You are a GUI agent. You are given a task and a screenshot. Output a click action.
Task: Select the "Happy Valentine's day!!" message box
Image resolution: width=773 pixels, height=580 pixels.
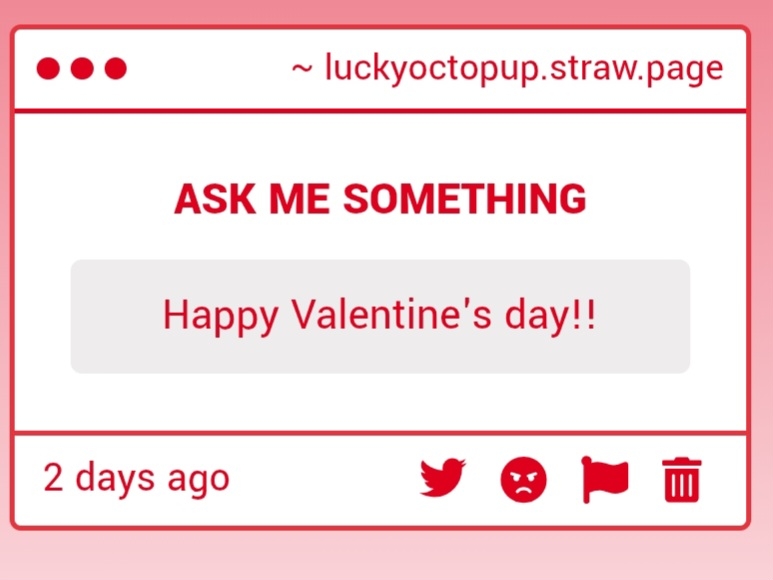(x=380, y=316)
